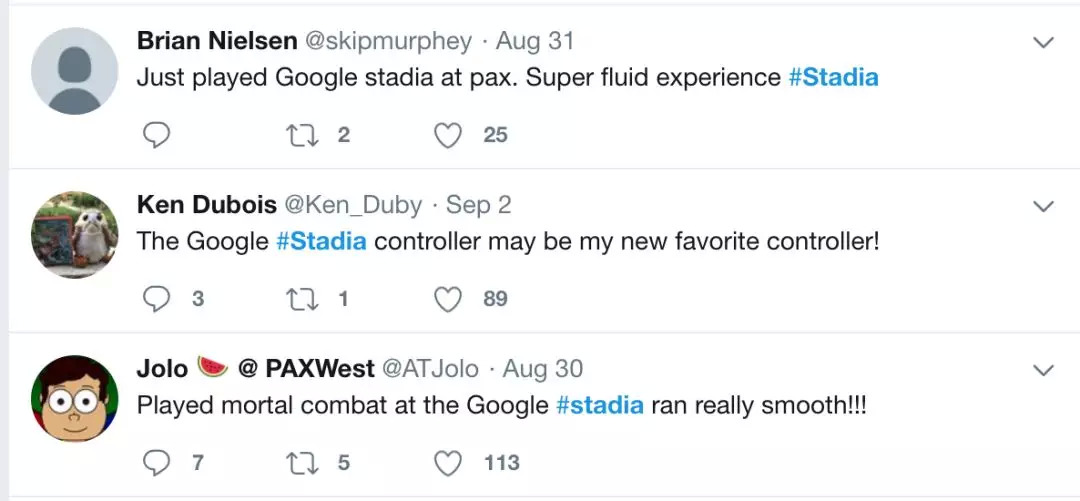Open the #Stadia hashtag in Brian's tweet
The width and height of the screenshot is (1080, 501).
[833, 77]
